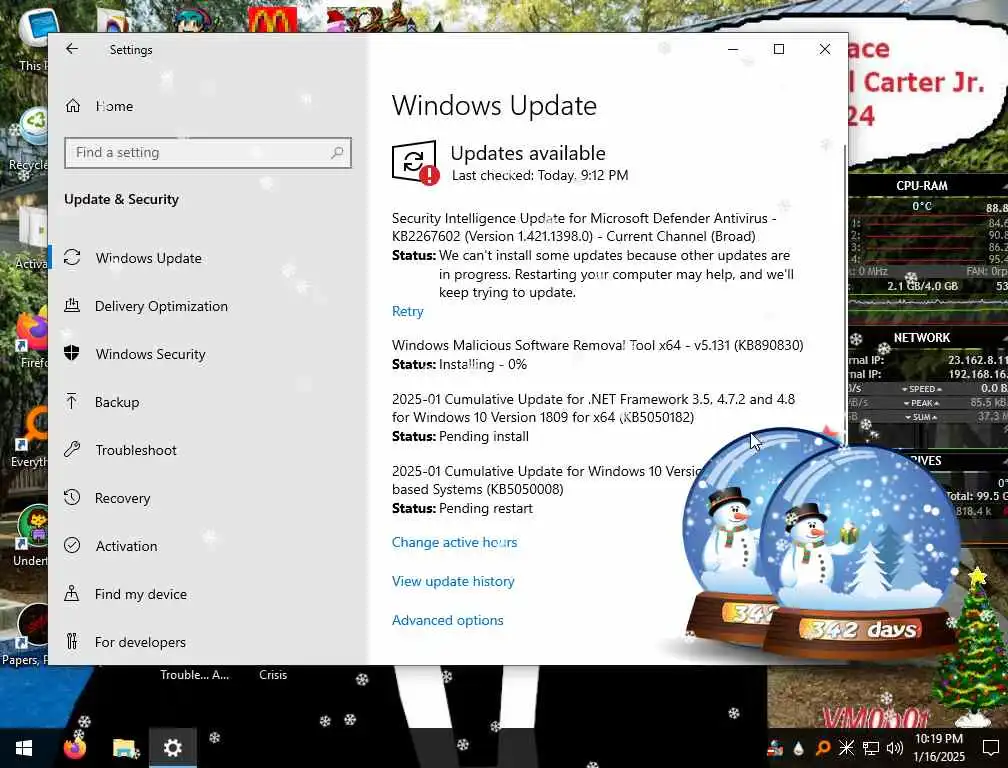Image resolution: width=1008 pixels, height=768 pixels.
Task: Open the Action Center notification icon
Action: click(991, 748)
